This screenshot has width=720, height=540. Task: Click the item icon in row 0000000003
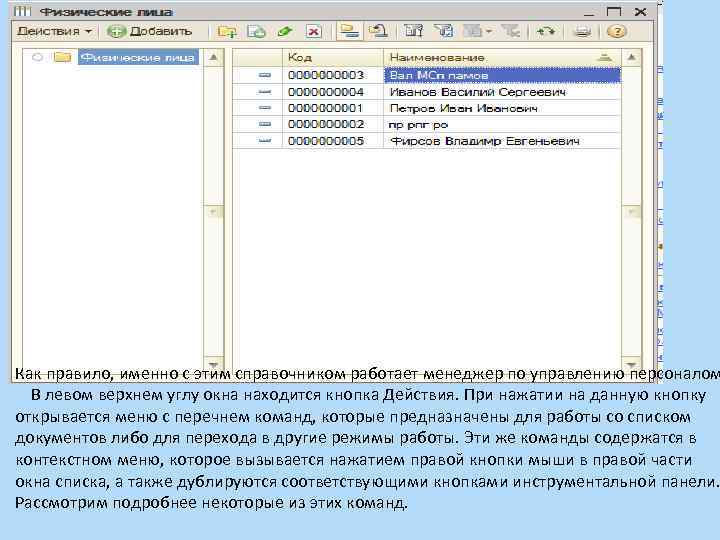[265, 75]
